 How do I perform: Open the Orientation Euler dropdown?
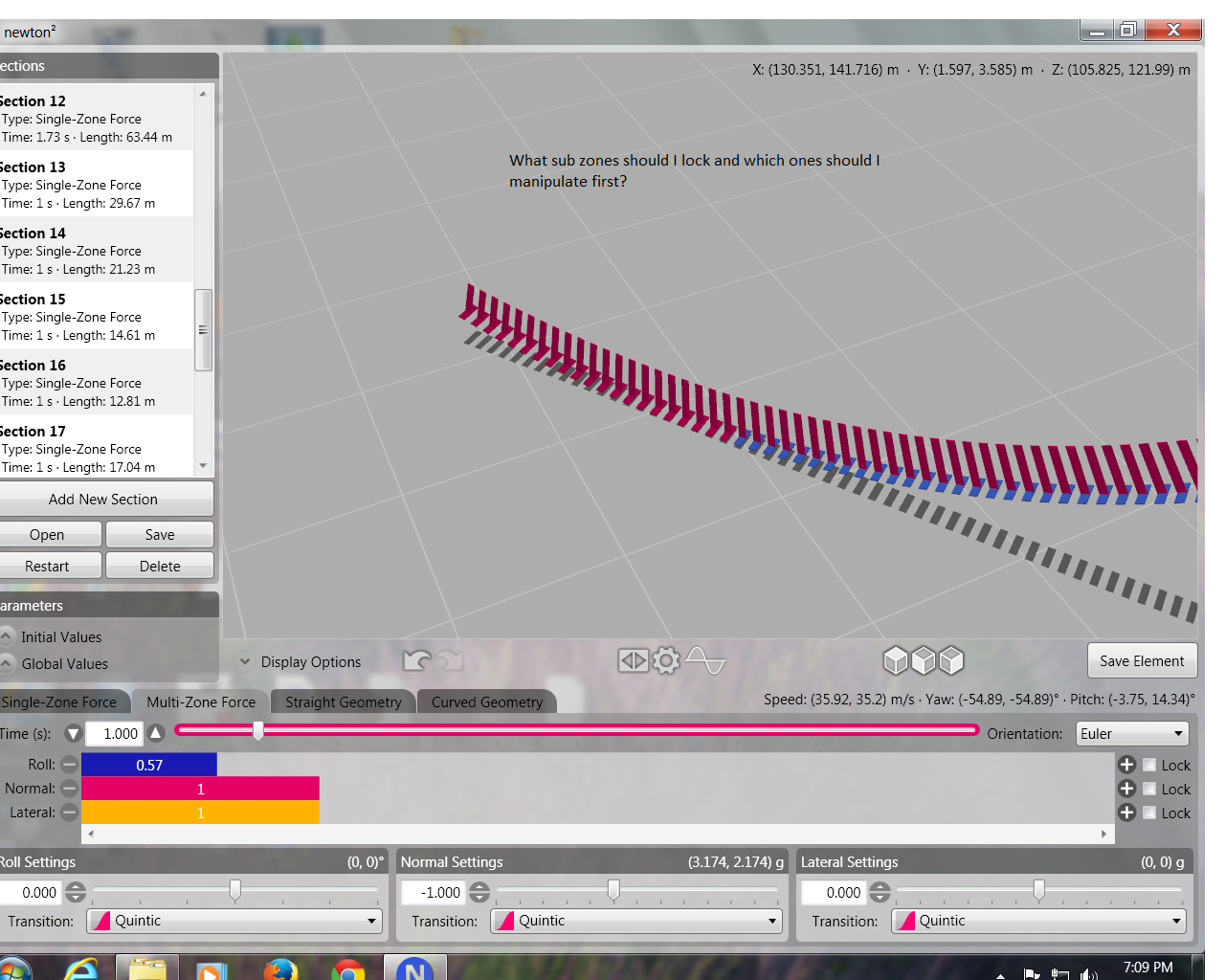(x=1132, y=734)
